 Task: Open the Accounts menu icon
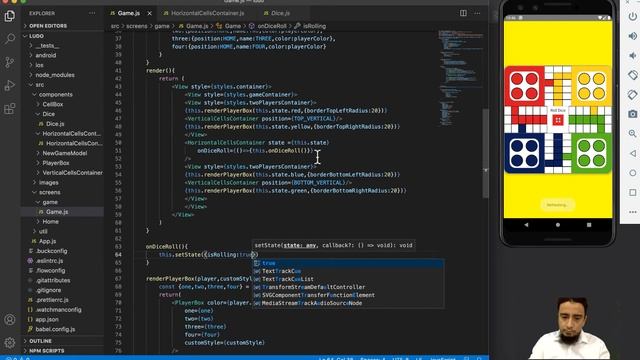point(10,319)
